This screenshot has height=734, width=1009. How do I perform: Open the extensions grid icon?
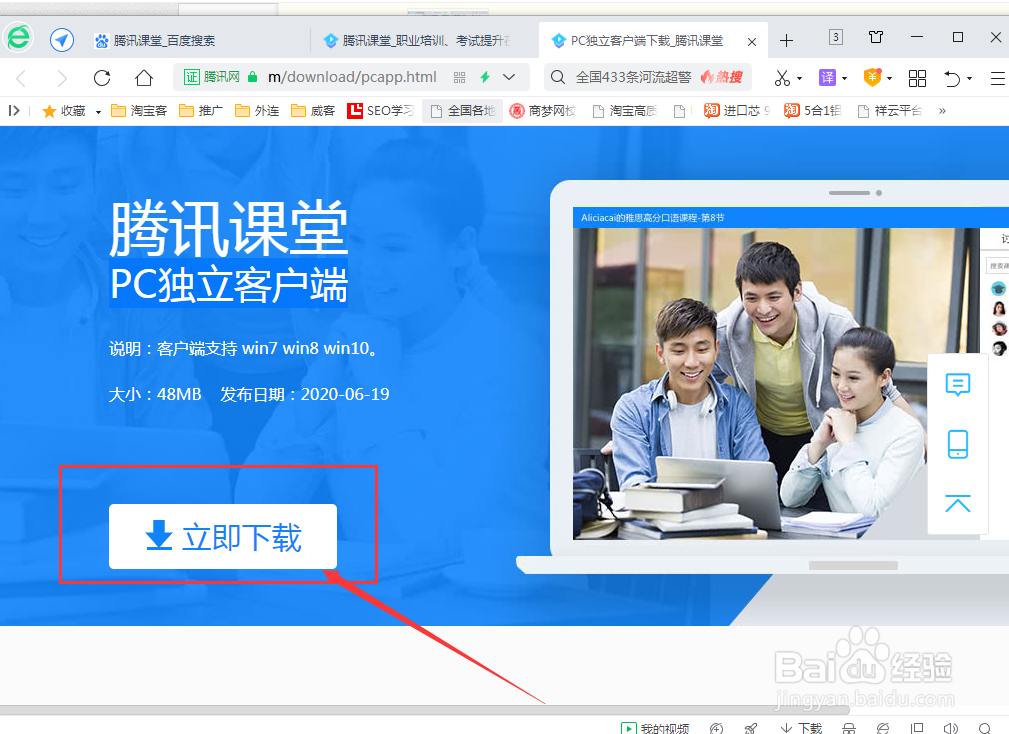tap(917, 78)
